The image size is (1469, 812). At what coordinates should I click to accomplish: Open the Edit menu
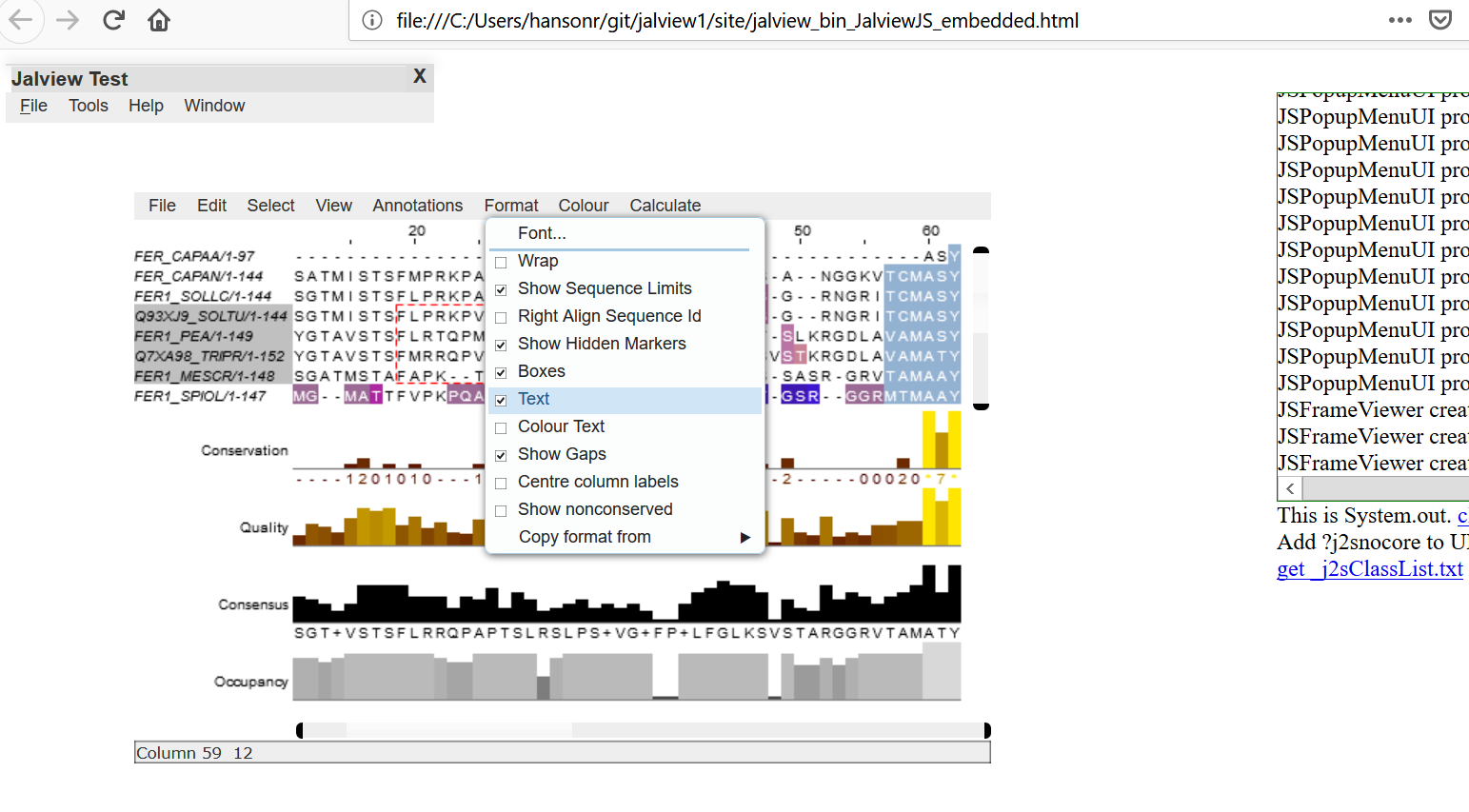pos(211,206)
